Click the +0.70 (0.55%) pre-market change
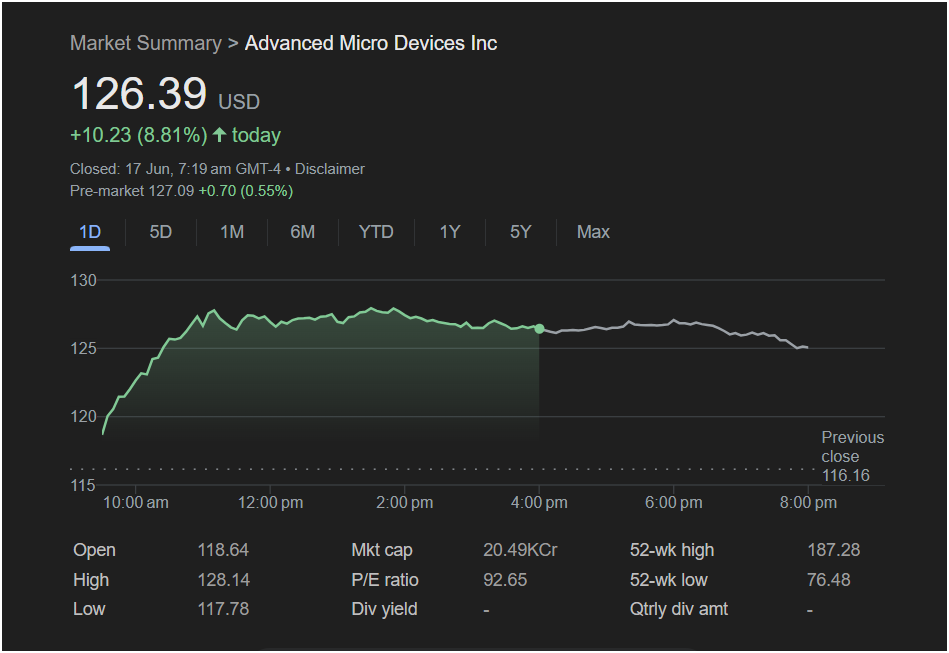Viewport: 949px width, 653px height. (246, 191)
